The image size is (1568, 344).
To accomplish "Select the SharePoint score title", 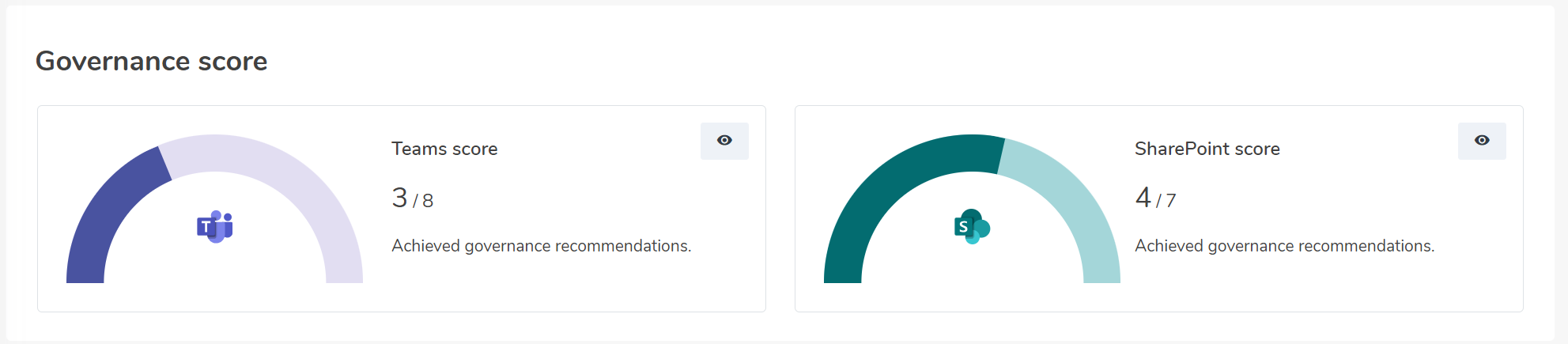I will (1207, 149).
